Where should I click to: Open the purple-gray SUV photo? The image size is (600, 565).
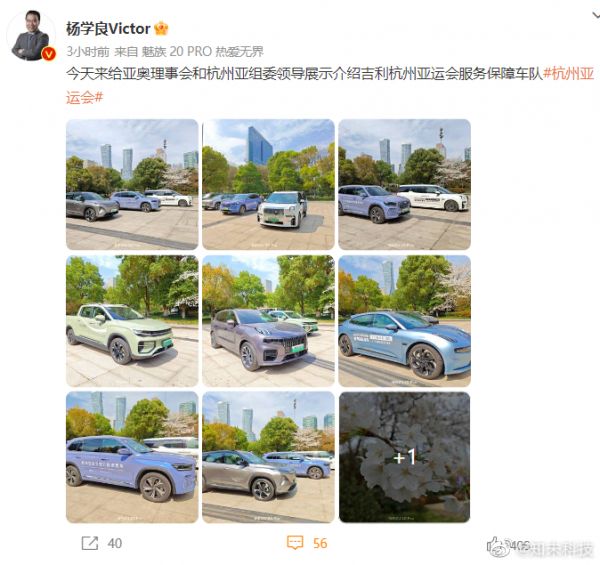click(x=268, y=321)
